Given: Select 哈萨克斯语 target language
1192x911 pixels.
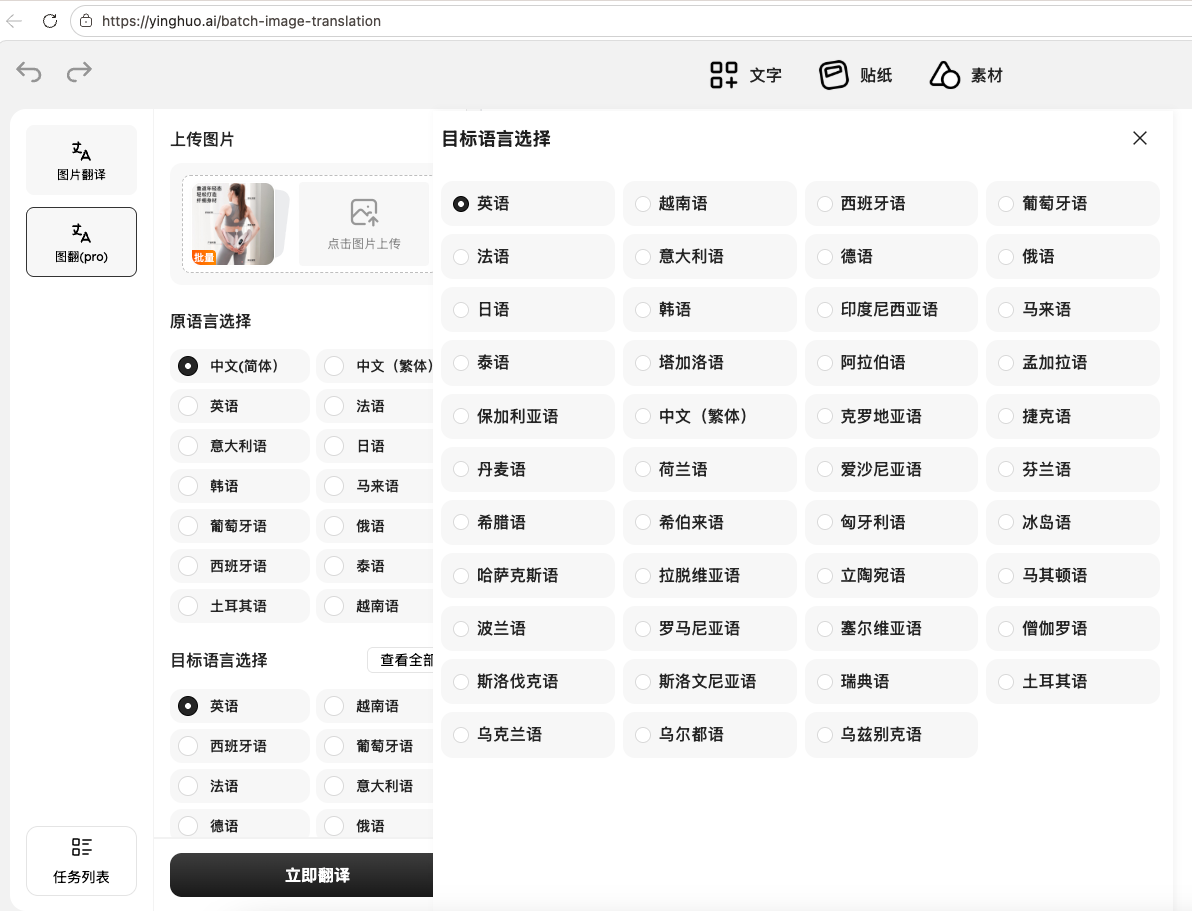Looking at the screenshot, I should [528, 576].
